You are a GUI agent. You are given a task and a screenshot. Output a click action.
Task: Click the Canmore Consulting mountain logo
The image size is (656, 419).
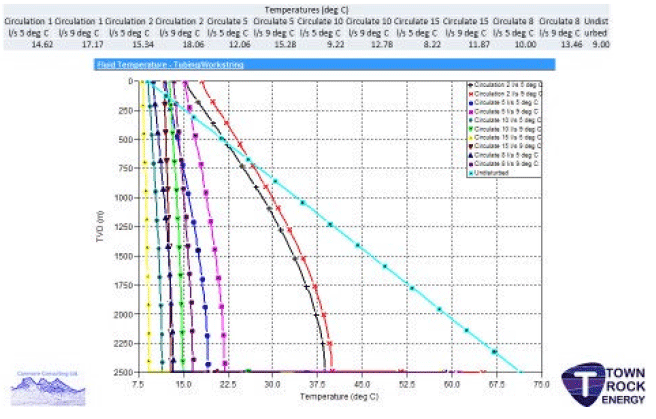[x=48, y=388]
